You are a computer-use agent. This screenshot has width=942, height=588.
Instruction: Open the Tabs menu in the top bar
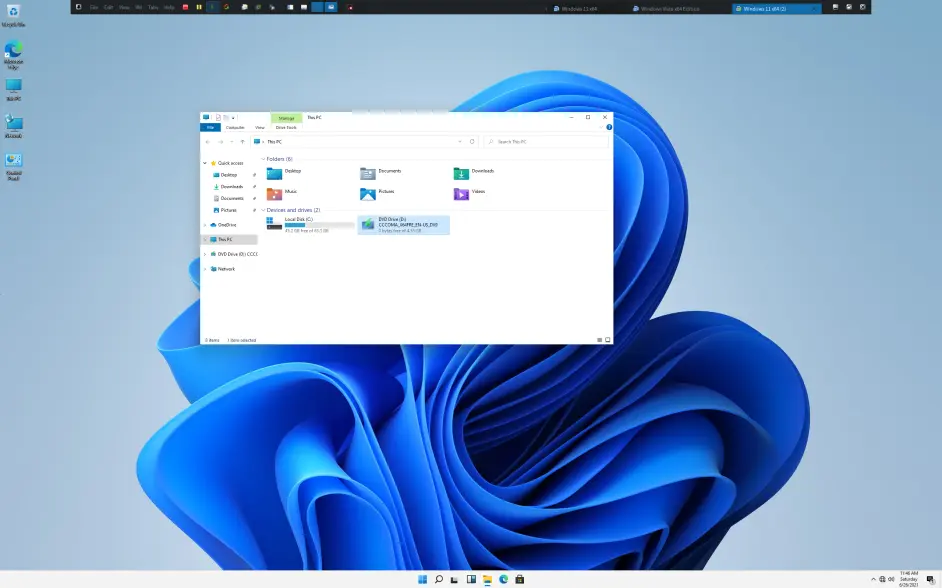(x=153, y=7)
